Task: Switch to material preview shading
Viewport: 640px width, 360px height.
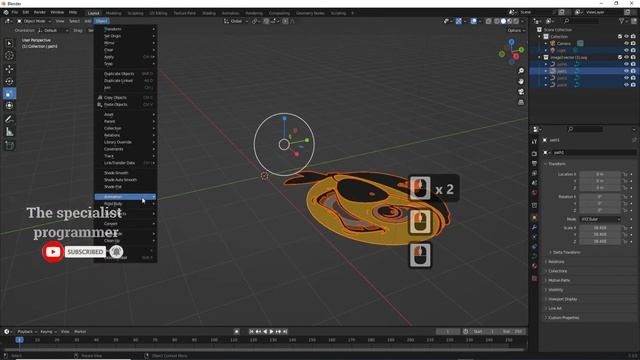Action: tap(510, 21)
